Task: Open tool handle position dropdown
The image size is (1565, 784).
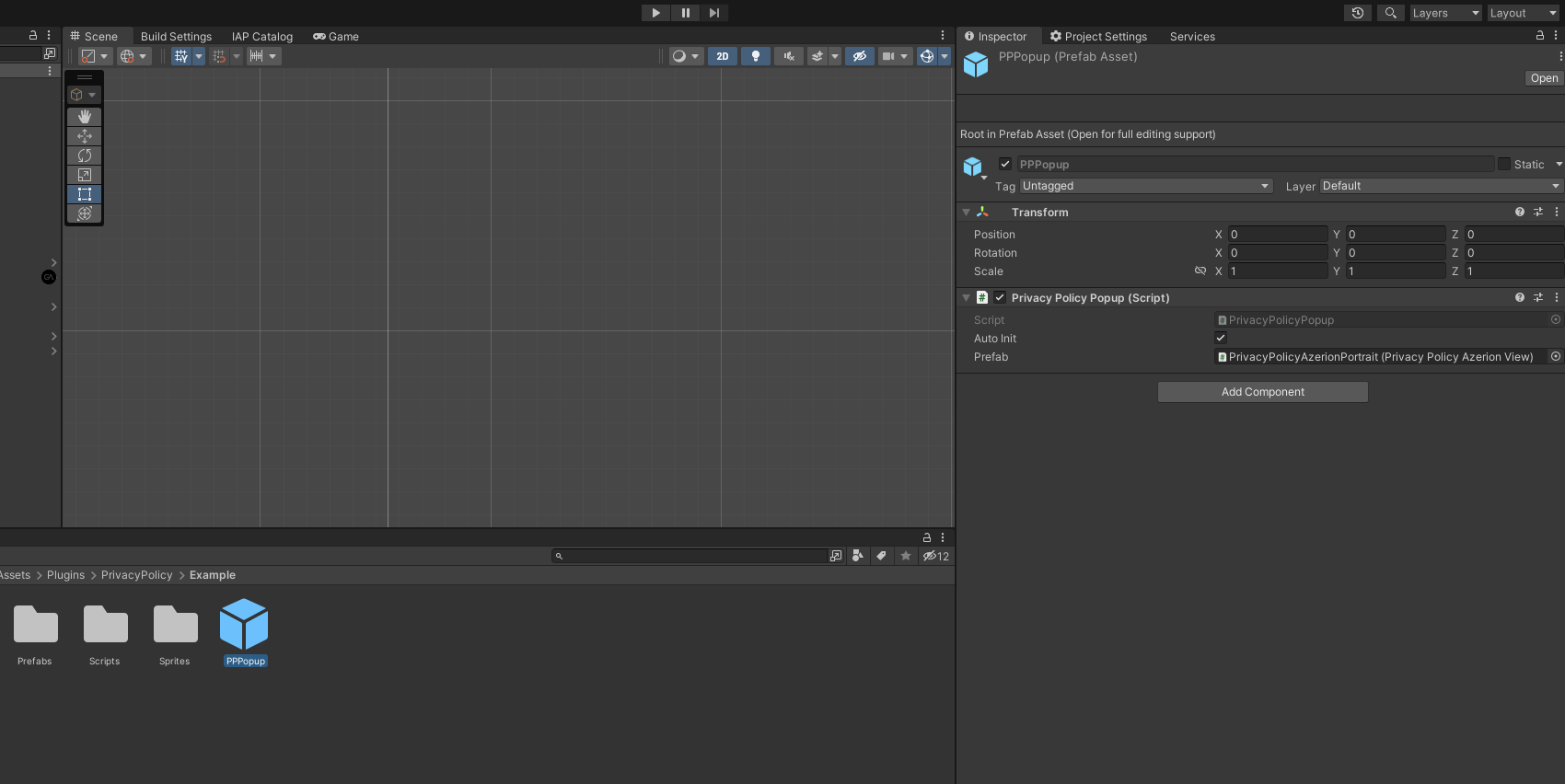Action: (x=95, y=56)
